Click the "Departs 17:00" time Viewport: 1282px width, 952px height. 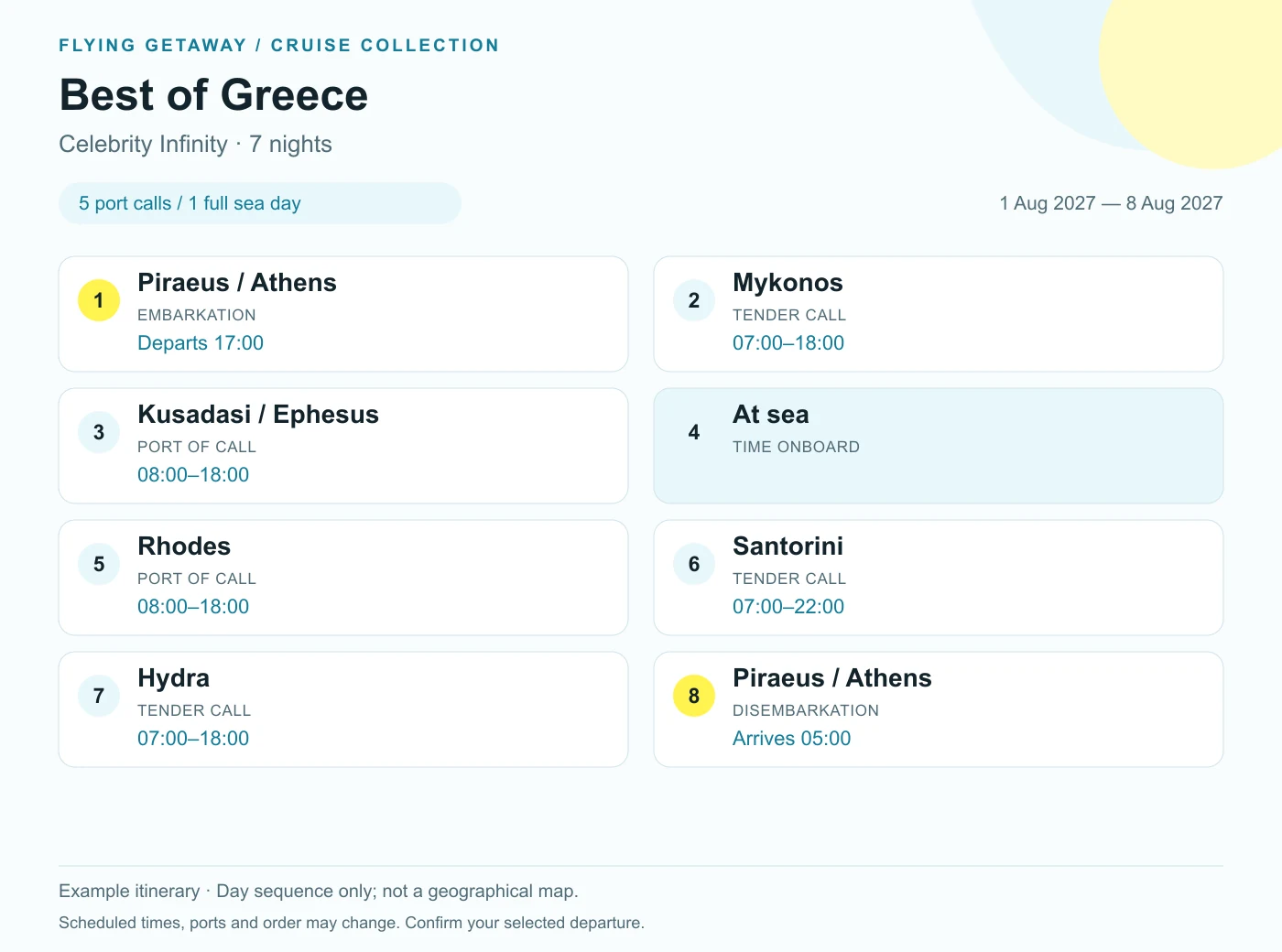[x=201, y=343]
